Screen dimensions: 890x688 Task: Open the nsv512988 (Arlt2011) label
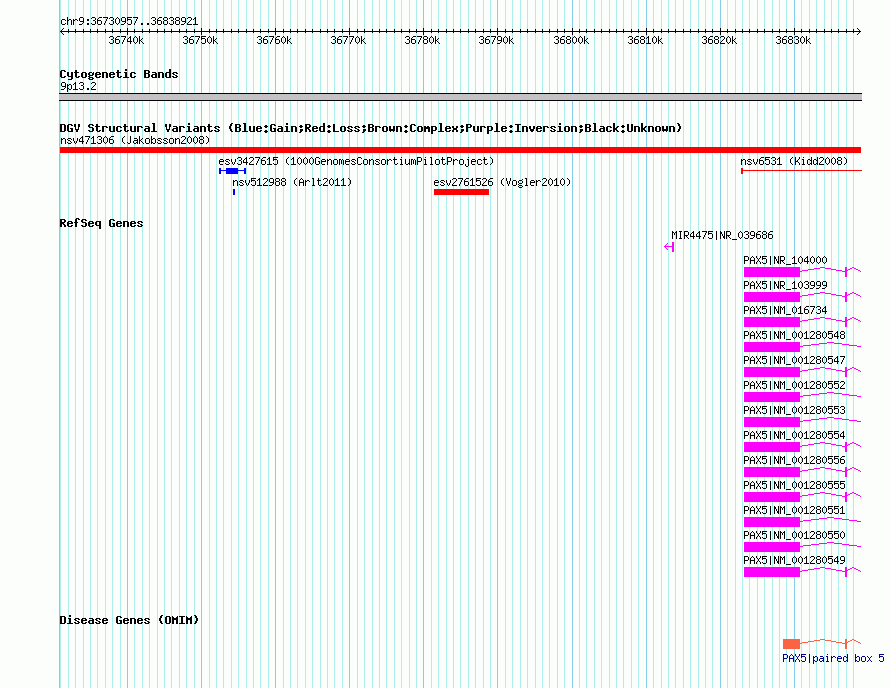click(x=292, y=182)
